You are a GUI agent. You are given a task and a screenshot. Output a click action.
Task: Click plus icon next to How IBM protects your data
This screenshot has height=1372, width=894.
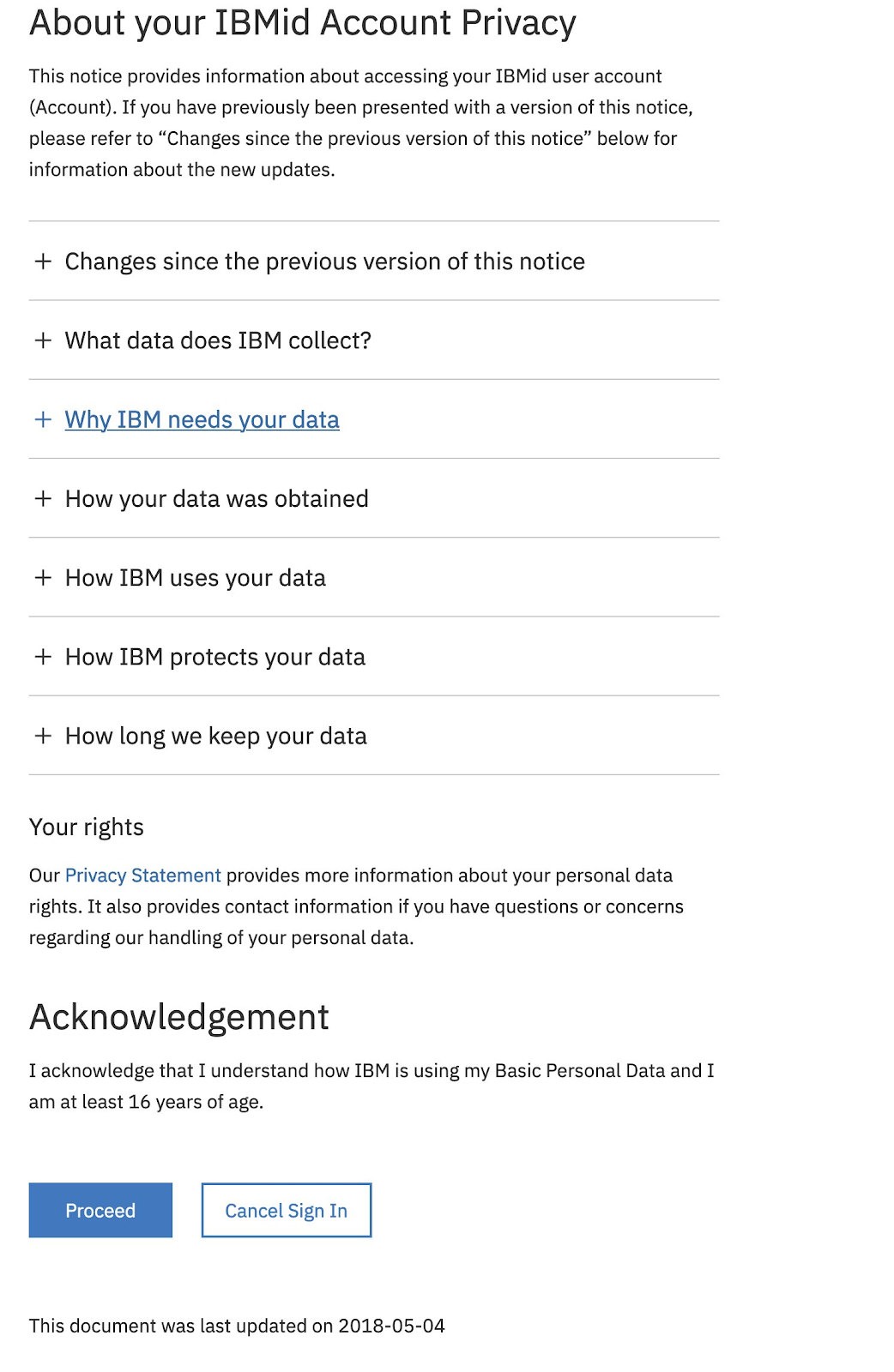pos(43,657)
